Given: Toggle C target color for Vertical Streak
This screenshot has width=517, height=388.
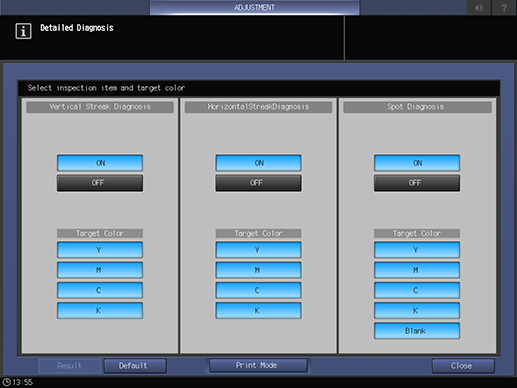Looking at the screenshot, I should tap(100, 290).
